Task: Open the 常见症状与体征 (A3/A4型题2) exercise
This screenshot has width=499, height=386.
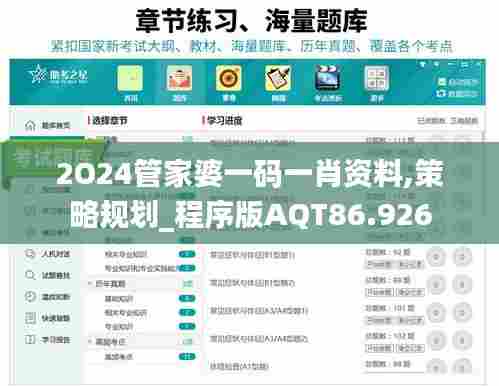Action: coord(259,339)
